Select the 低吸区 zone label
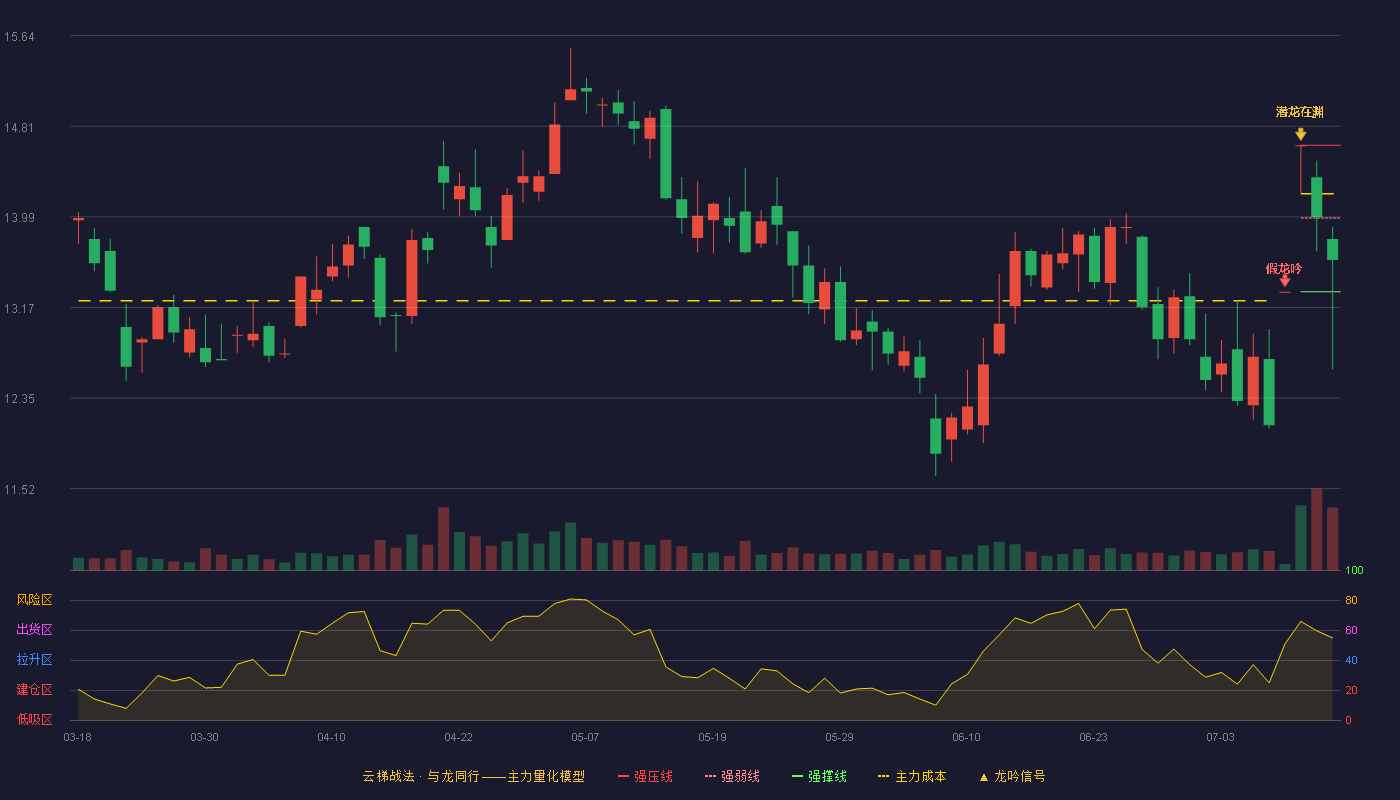 click(x=34, y=720)
